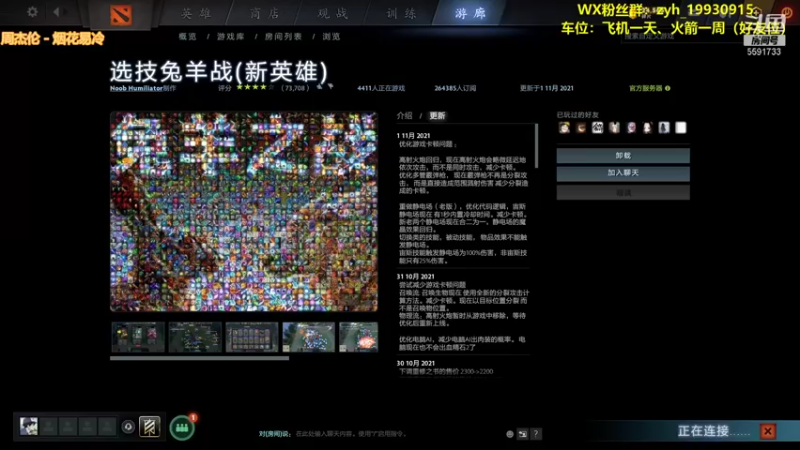Image resolution: width=800 pixels, height=450 pixels.
Task: Click the greyed-out button below 加入聊天
Action: (623, 192)
